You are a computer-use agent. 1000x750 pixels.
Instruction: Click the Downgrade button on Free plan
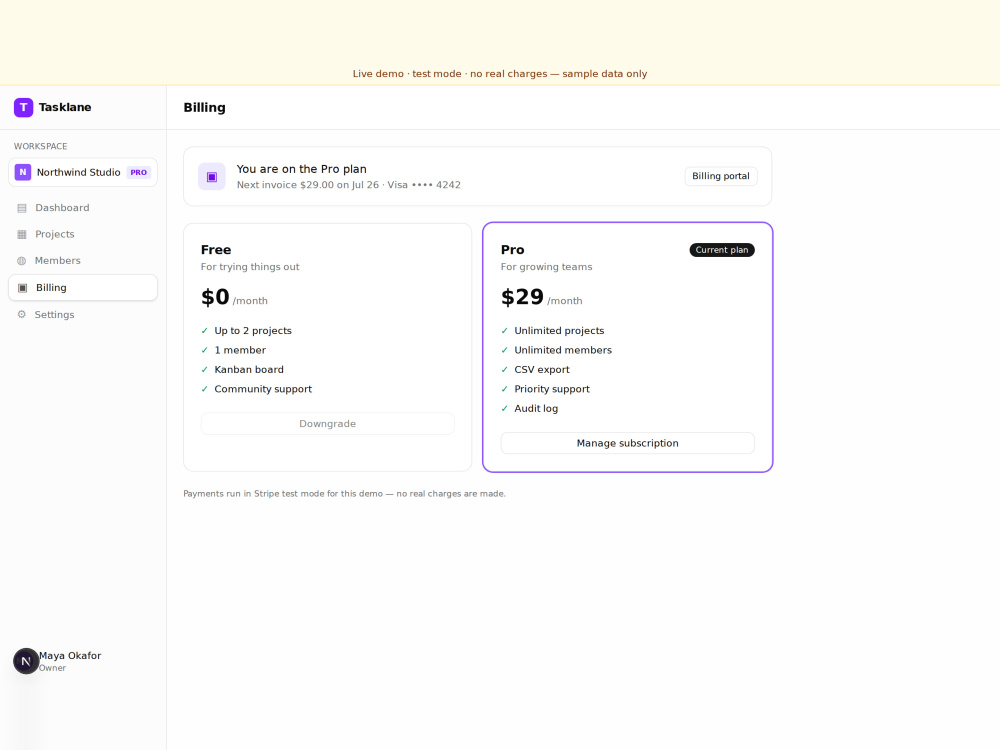328,423
